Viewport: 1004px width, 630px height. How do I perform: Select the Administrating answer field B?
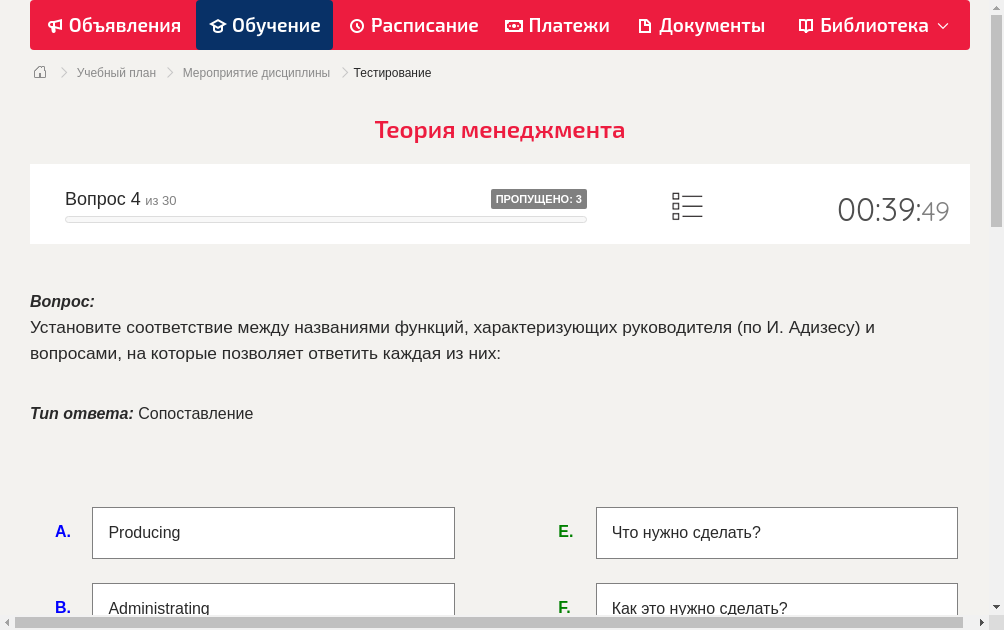pos(273,604)
